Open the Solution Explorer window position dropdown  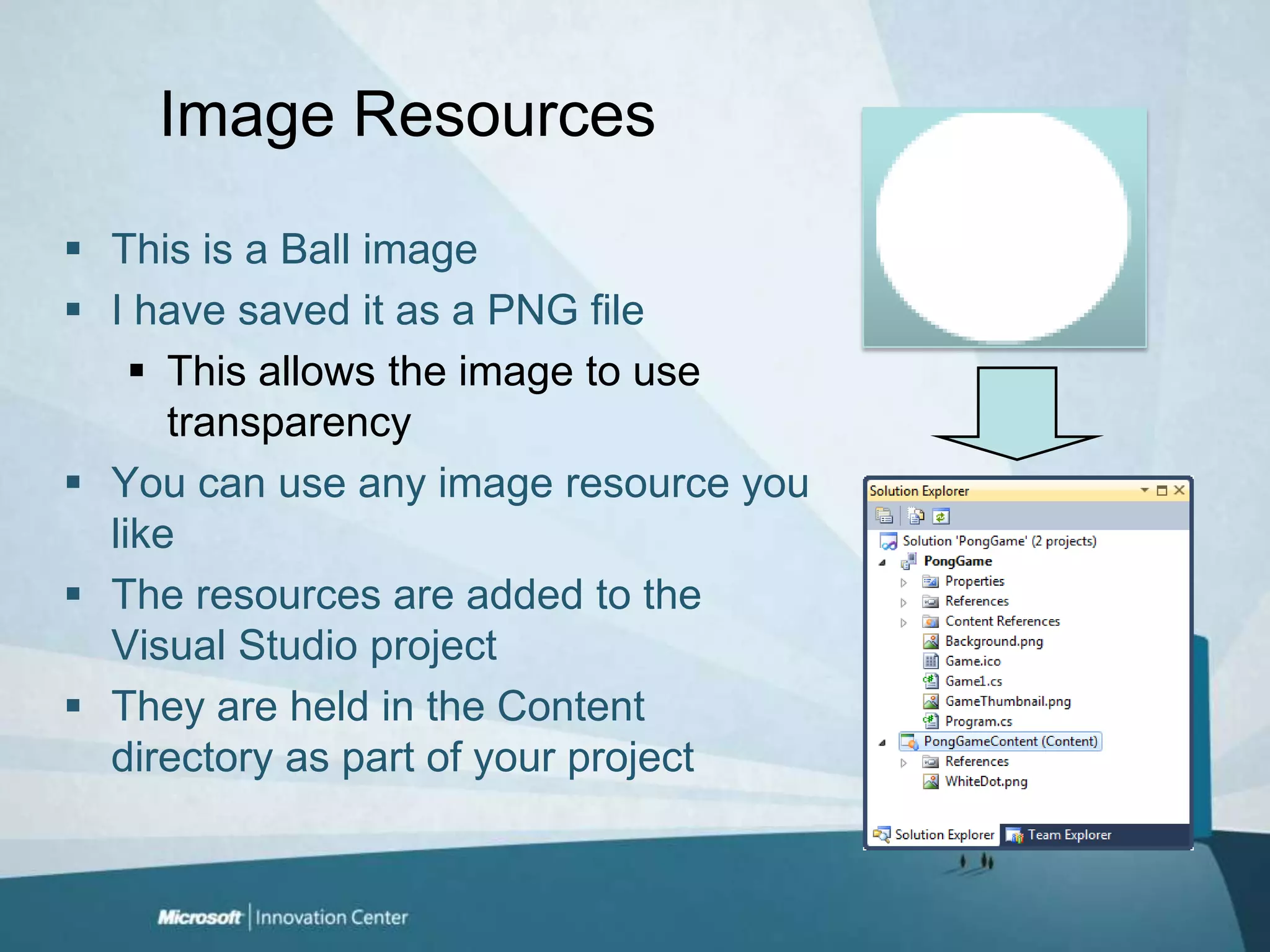pyautogui.click(x=1145, y=490)
